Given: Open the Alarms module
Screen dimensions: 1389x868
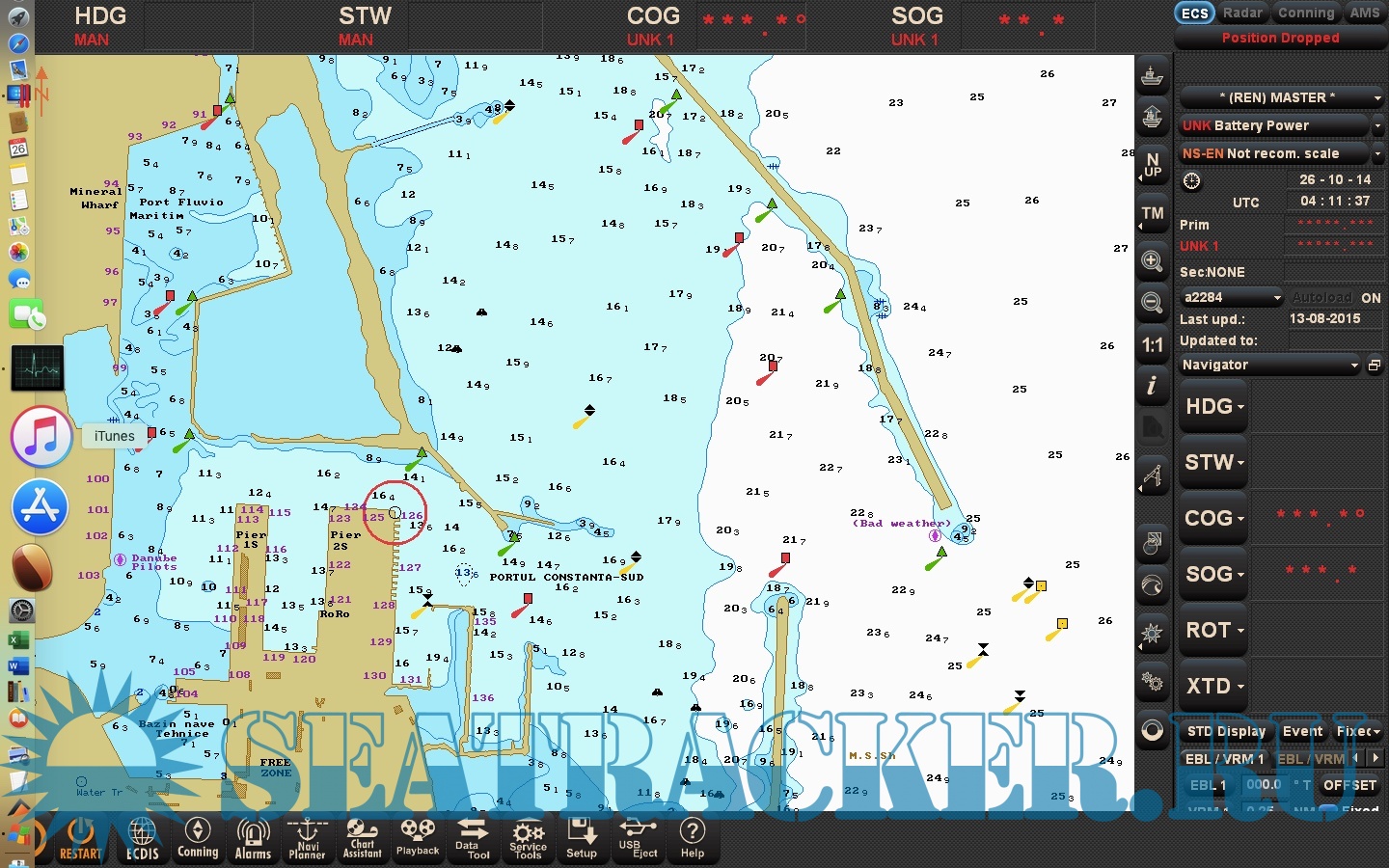Looking at the screenshot, I should (x=253, y=839).
